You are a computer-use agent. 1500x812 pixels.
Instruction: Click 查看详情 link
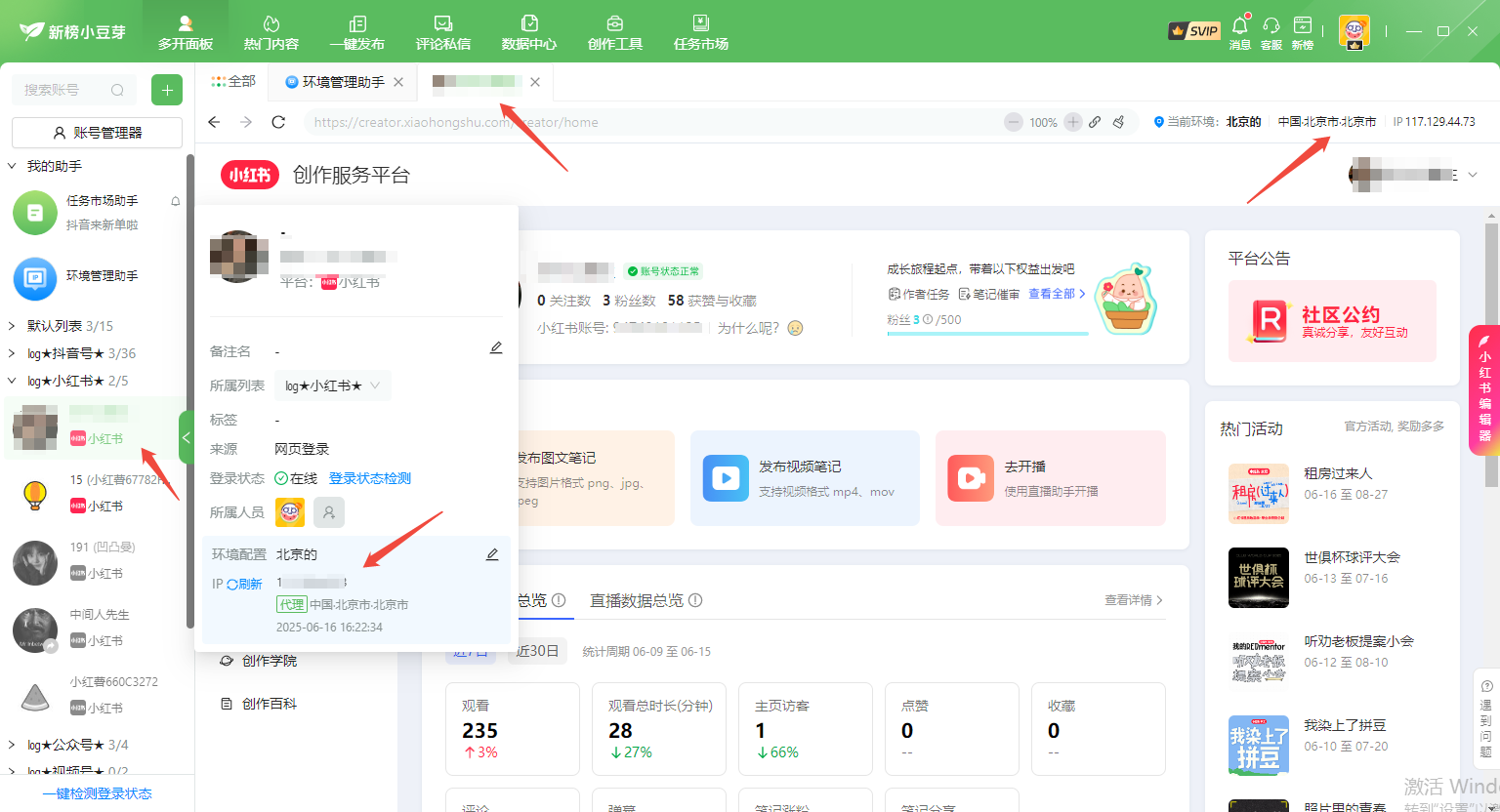coord(1134,600)
